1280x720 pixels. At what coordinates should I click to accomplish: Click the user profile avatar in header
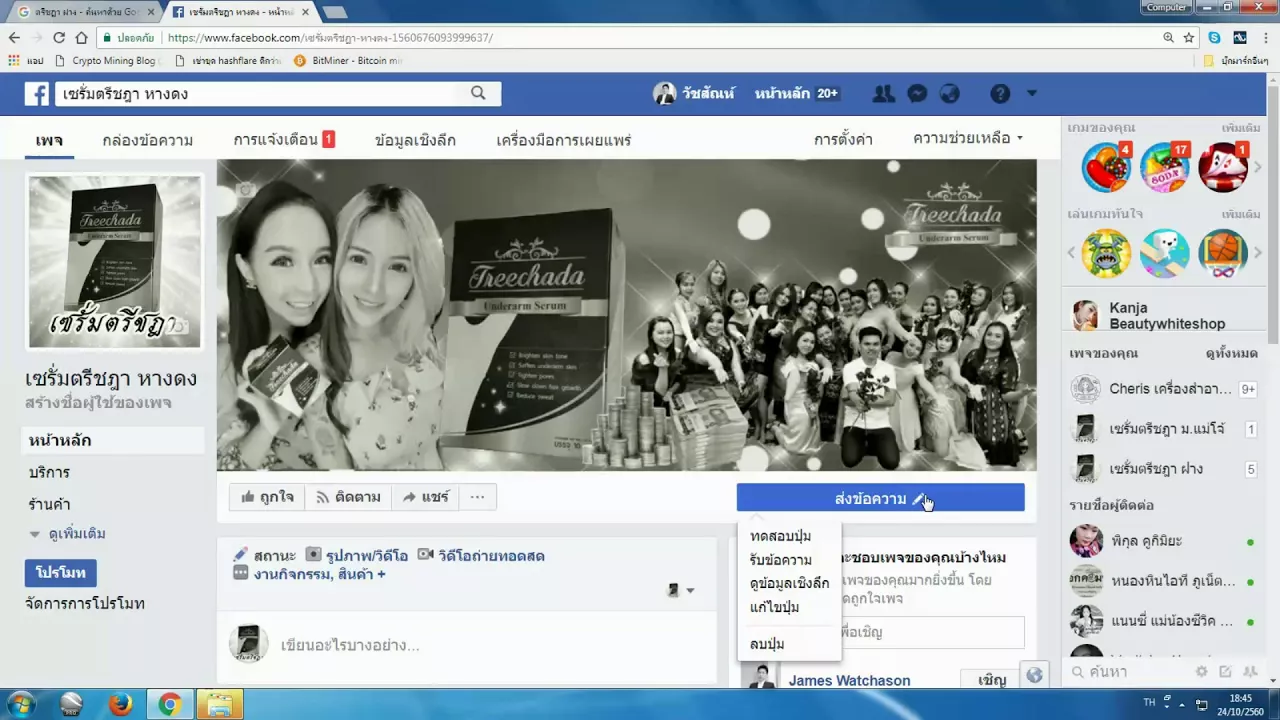coord(664,94)
